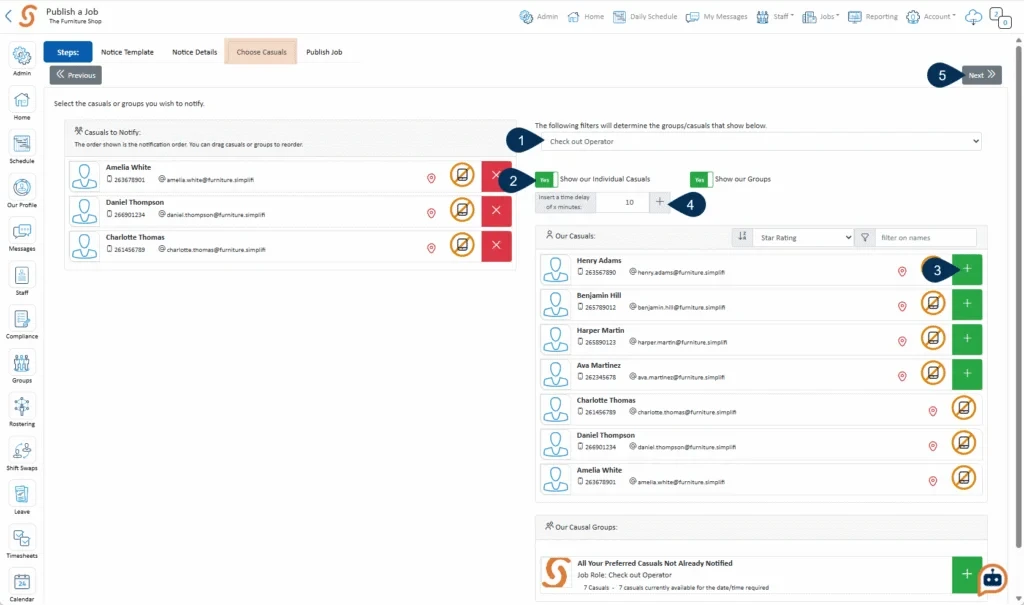The height and width of the screenshot is (605, 1024).
Task: Click the filter funnel icon
Action: pyautogui.click(x=865, y=237)
